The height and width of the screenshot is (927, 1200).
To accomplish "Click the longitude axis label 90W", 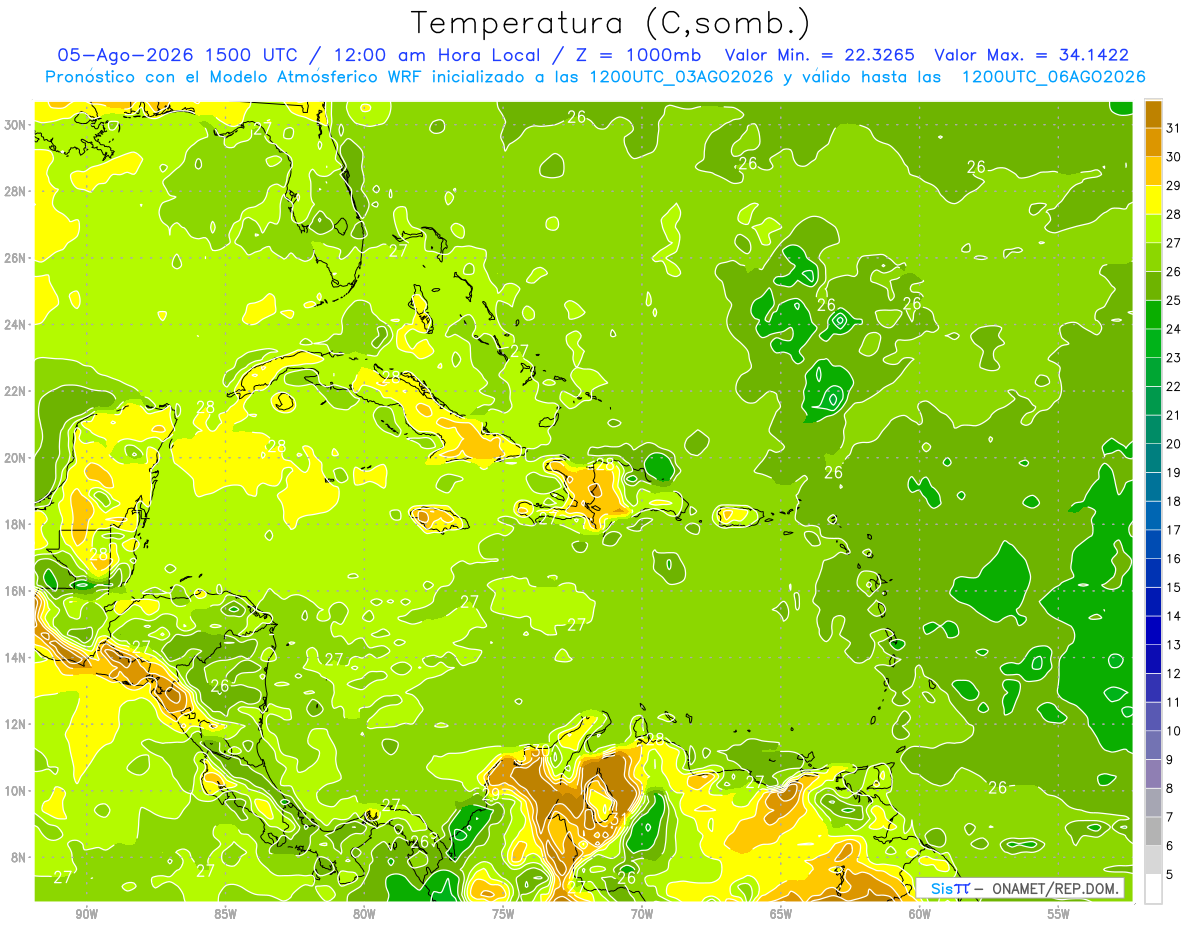I will pos(86,914).
